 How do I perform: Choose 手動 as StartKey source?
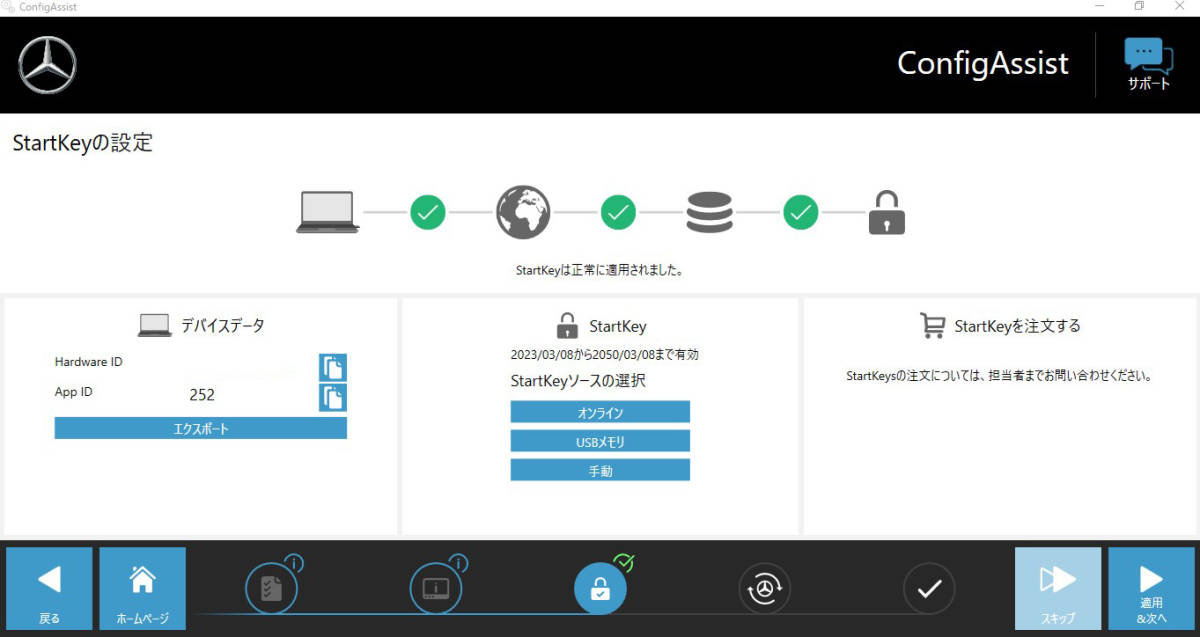click(x=600, y=470)
